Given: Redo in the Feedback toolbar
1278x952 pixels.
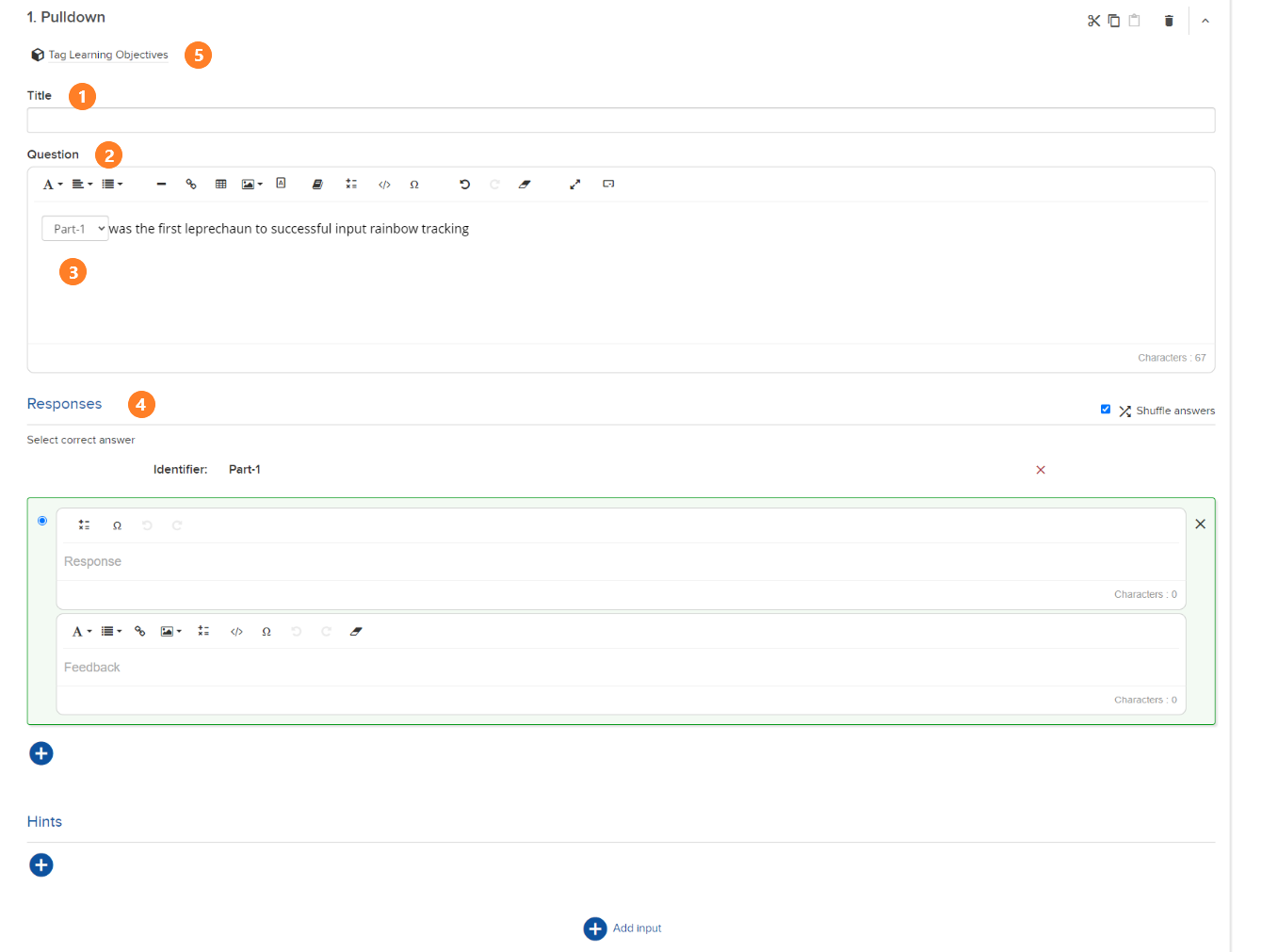Looking at the screenshot, I should pos(327,632).
